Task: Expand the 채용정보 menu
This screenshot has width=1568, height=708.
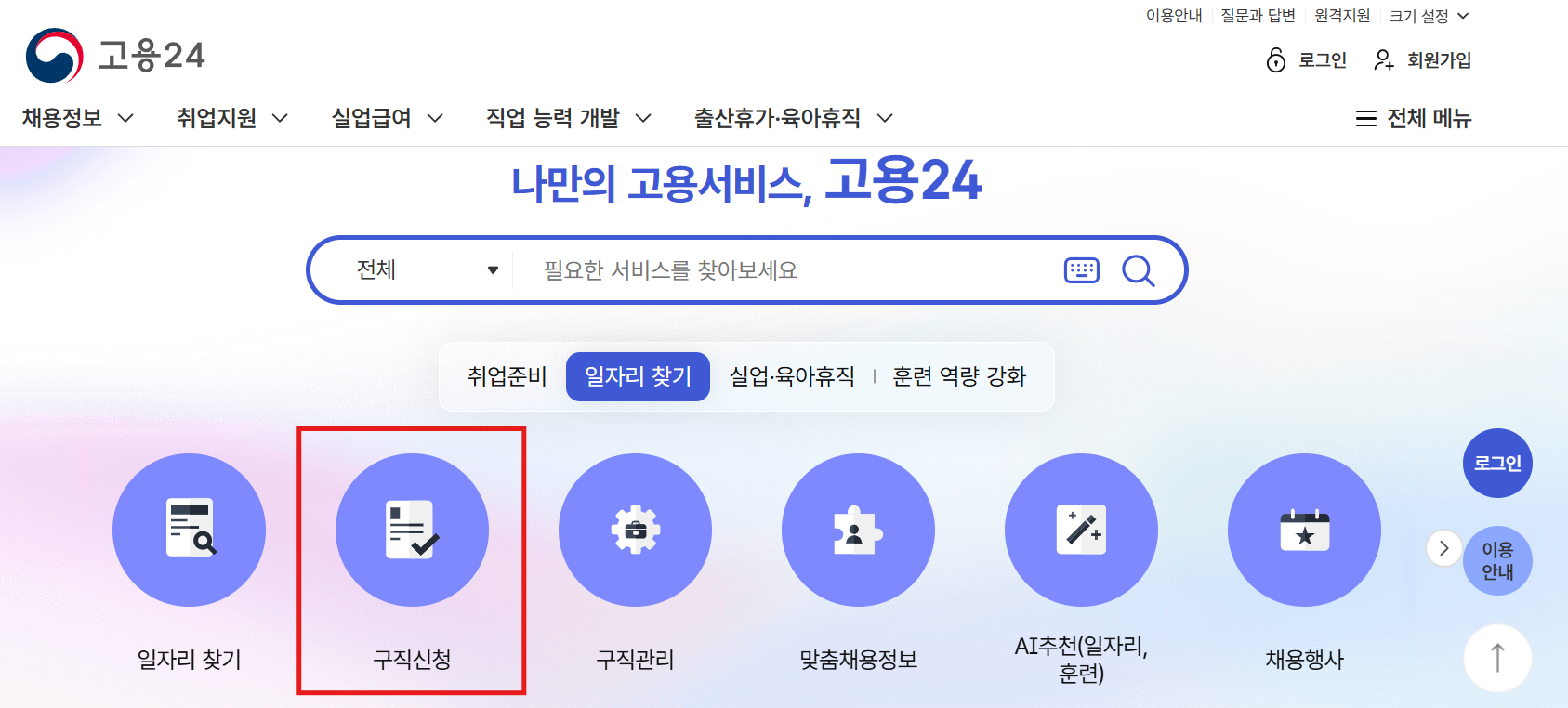Action: 78,118
